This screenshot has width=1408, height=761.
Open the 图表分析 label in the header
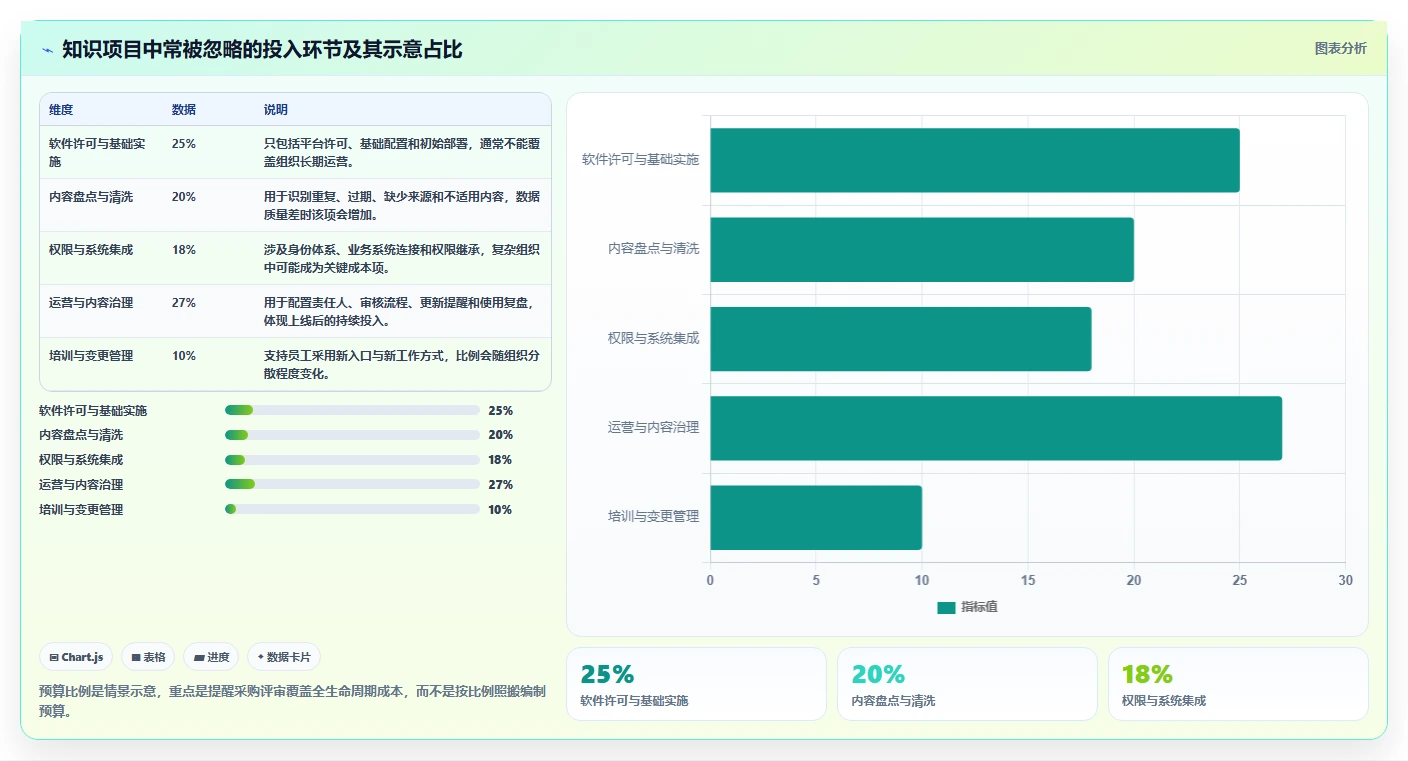pyautogui.click(x=1340, y=48)
